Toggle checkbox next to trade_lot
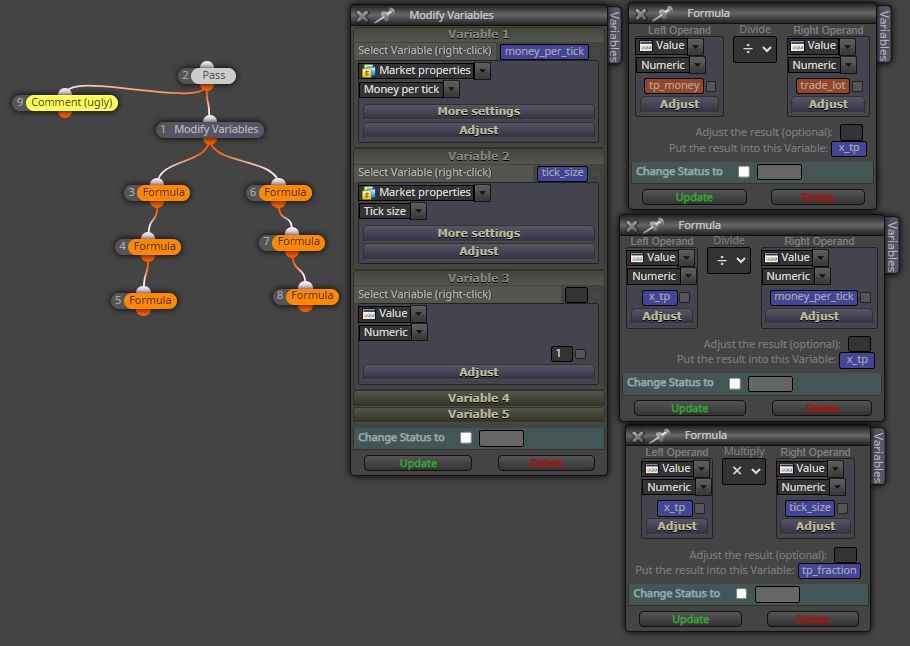The width and height of the screenshot is (910, 646). (857, 86)
